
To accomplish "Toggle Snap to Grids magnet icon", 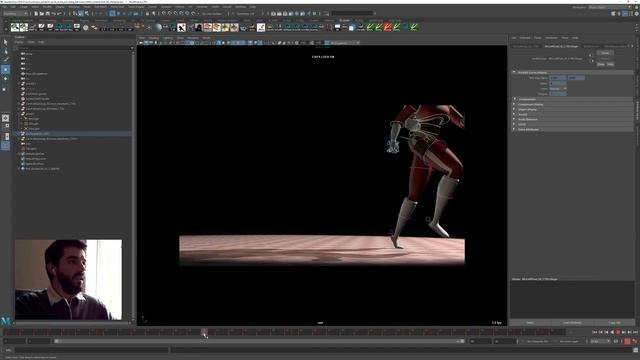I will [164, 13].
